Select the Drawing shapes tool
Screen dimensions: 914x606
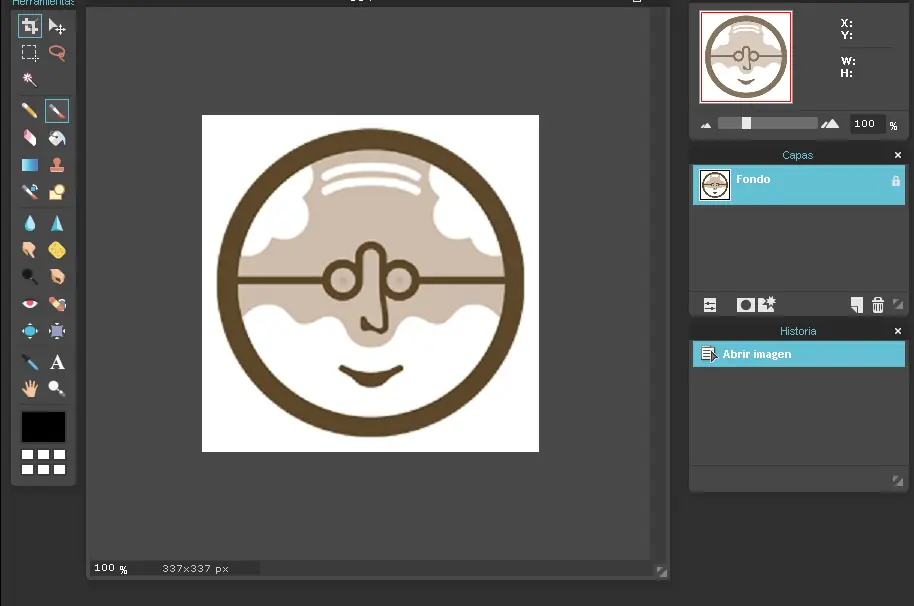[x=57, y=192]
